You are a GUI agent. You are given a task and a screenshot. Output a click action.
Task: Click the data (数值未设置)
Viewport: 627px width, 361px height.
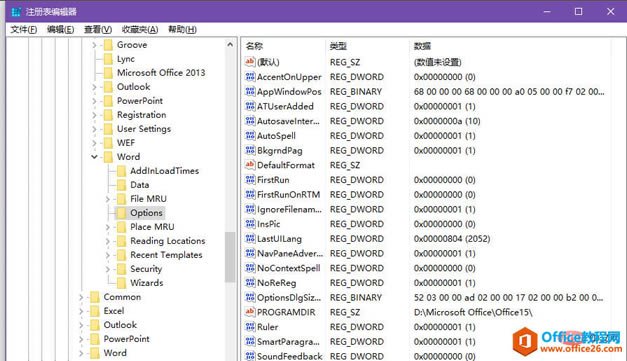pos(437,62)
